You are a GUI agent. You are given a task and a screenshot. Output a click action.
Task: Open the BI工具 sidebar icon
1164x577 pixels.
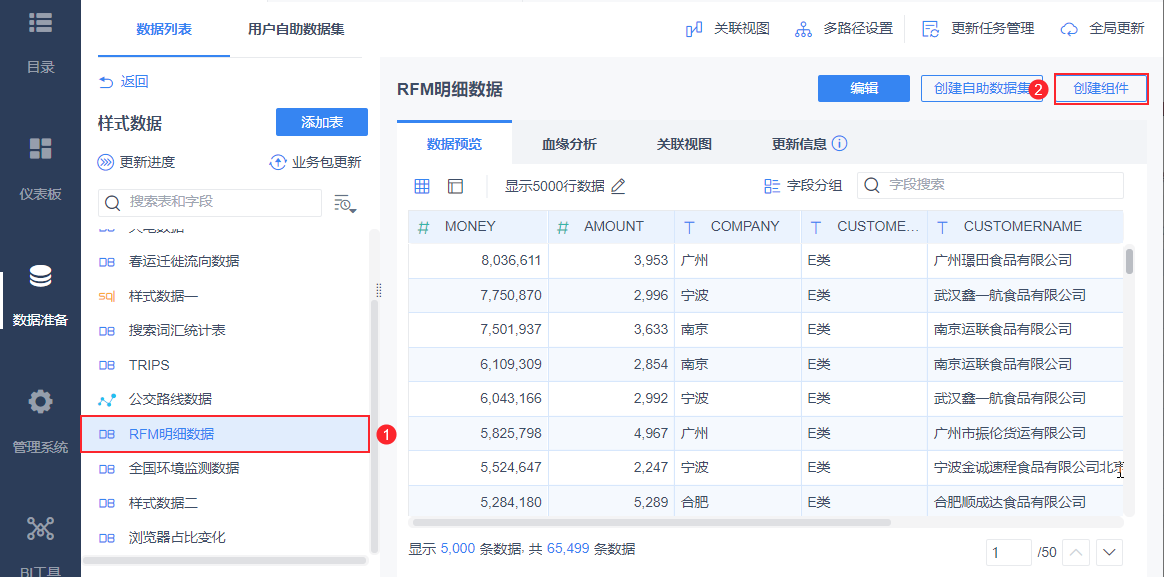(x=40, y=528)
